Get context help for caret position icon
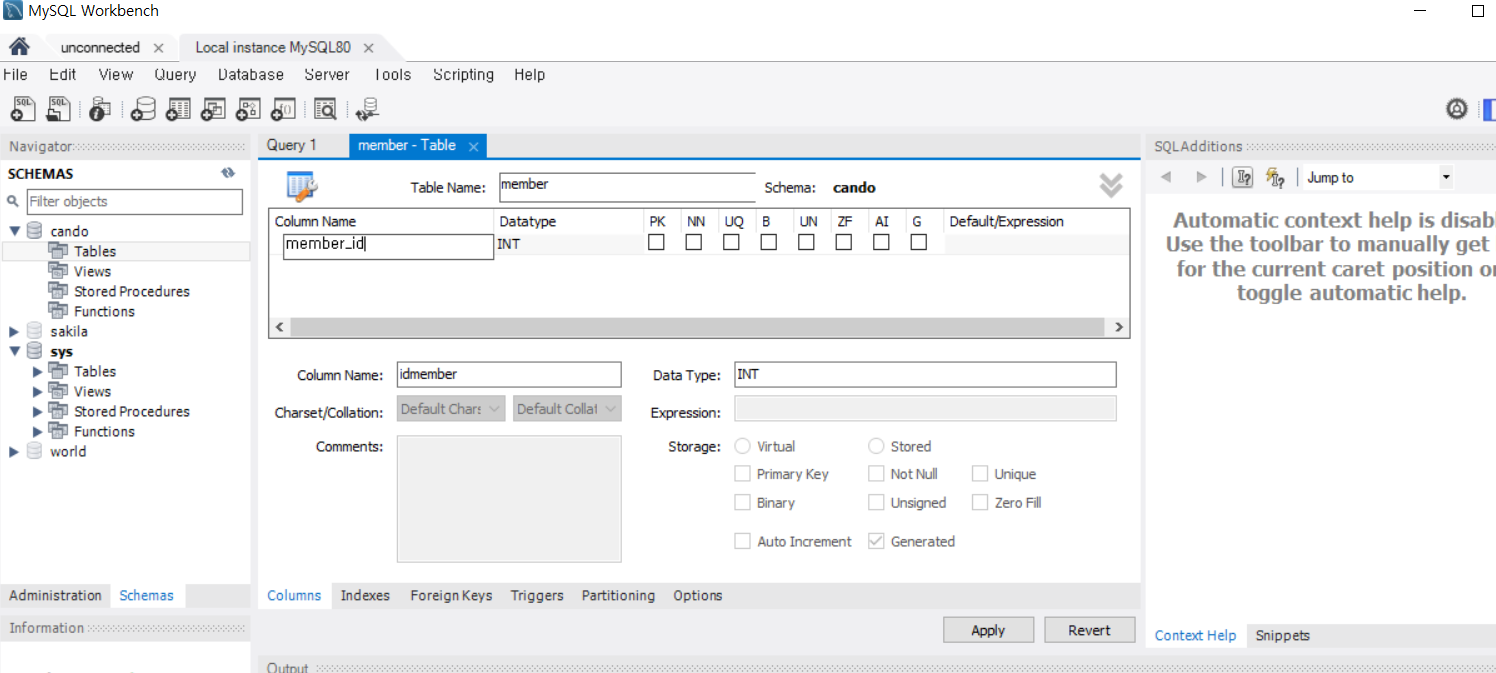The image size is (1496, 673). click(1242, 177)
